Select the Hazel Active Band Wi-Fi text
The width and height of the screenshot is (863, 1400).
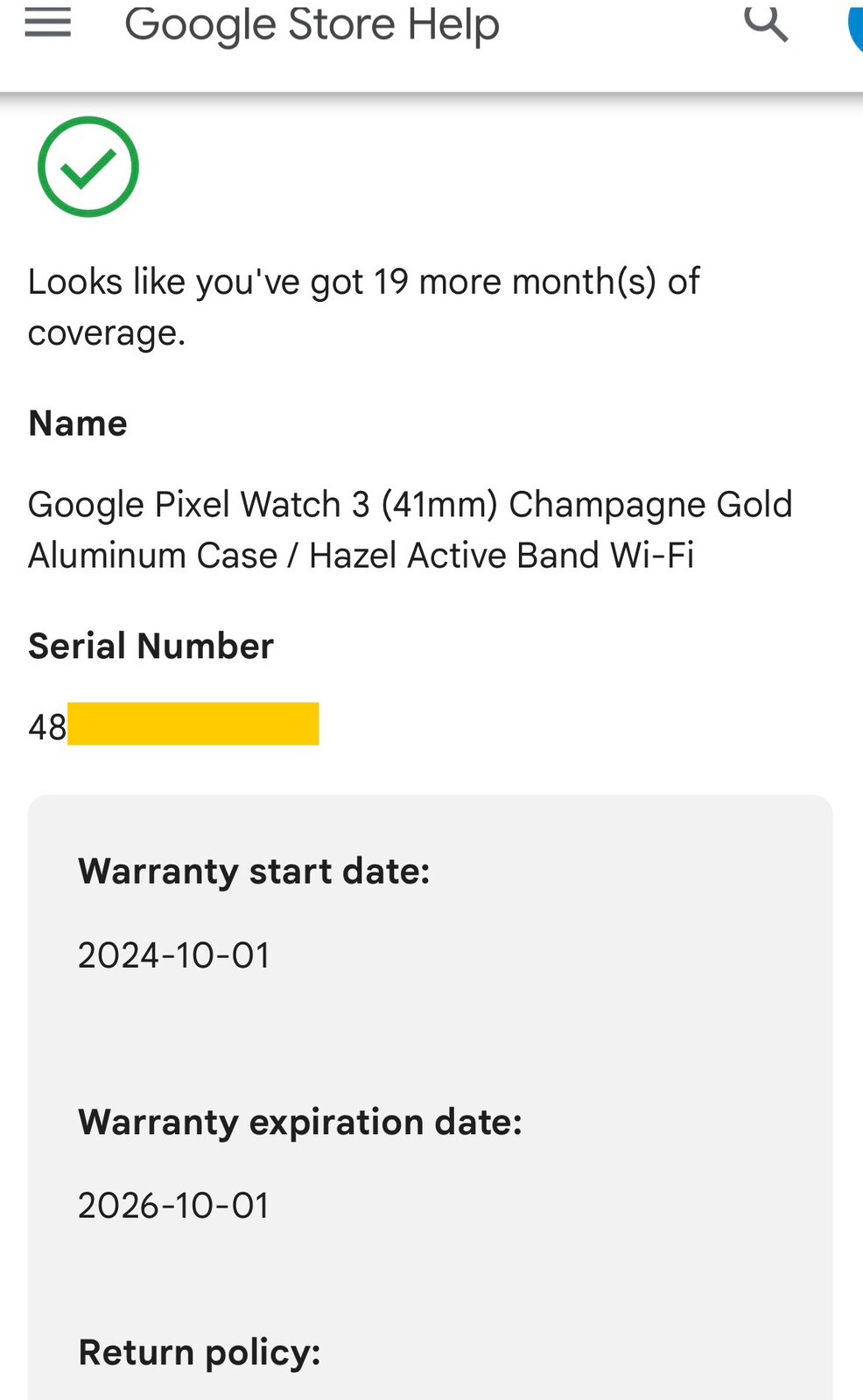(502, 556)
